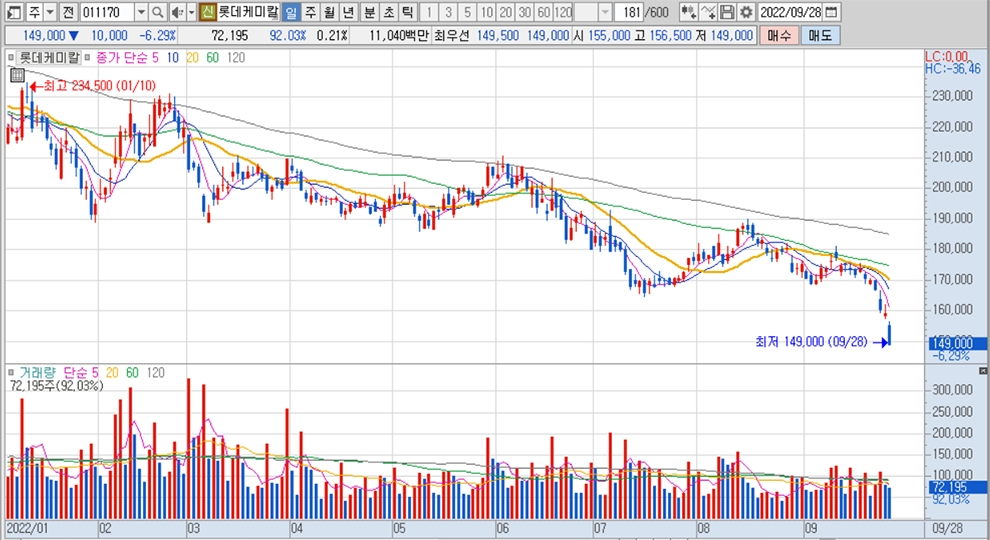Select the minute (분) chart tab
The width and height of the screenshot is (990, 540).
pos(368,12)
